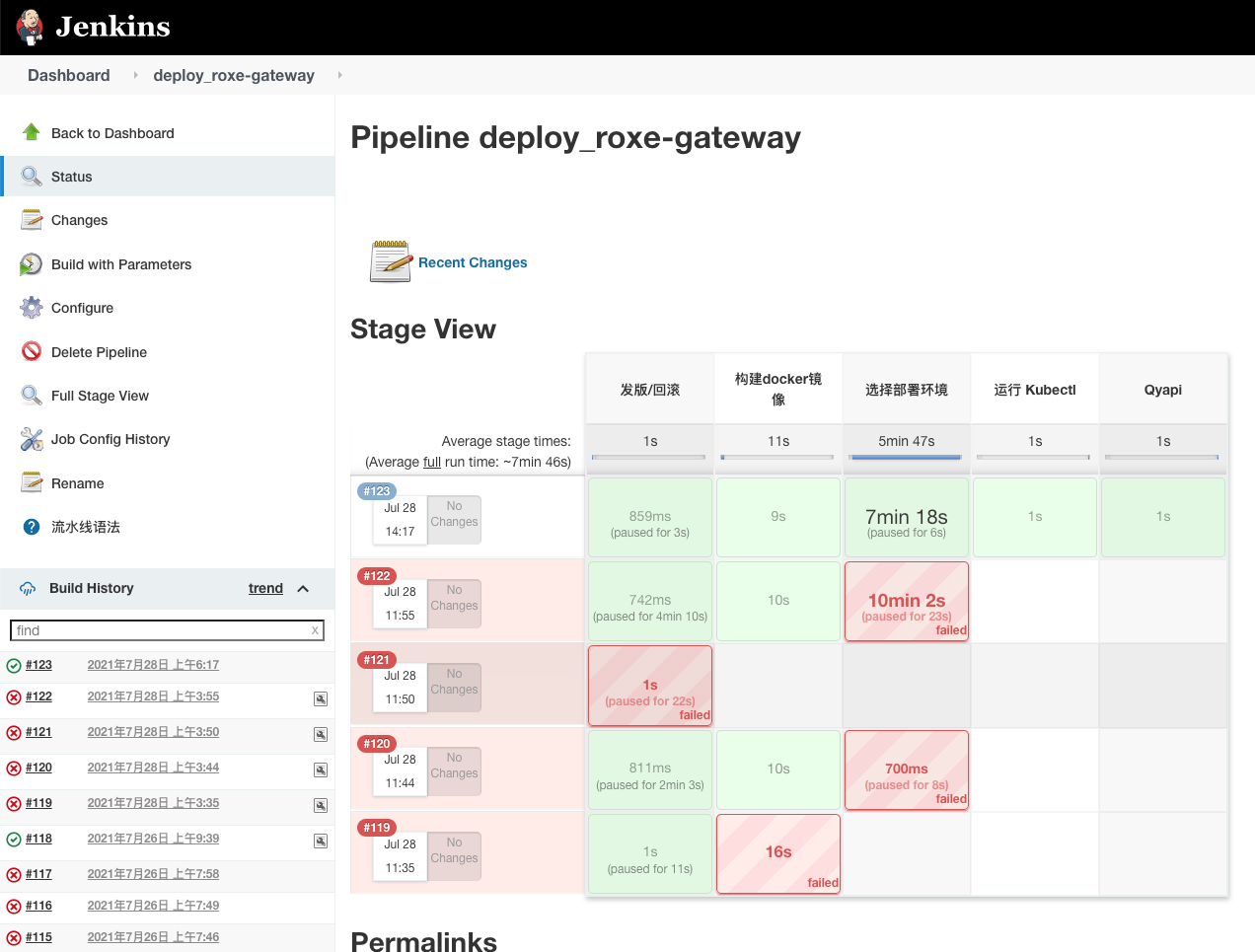This screenshot has width=1255, height=952.
Task: Open build #115 link in Build History
Action: 38,937
